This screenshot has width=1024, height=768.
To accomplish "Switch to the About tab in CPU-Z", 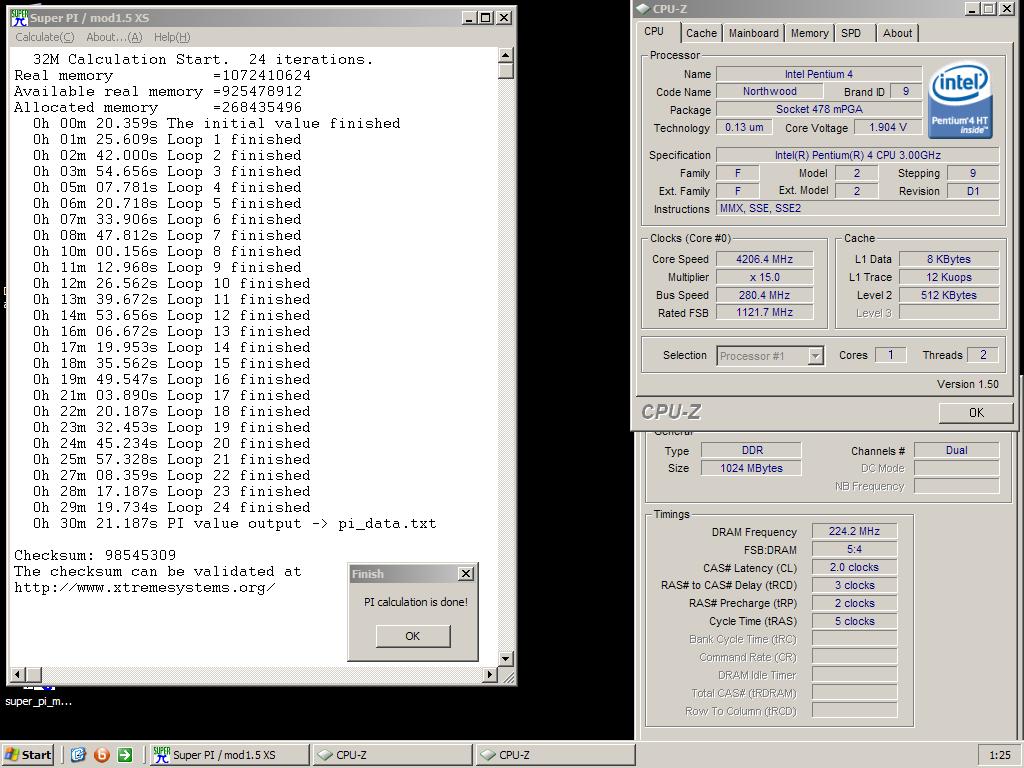I will point(897,33).
